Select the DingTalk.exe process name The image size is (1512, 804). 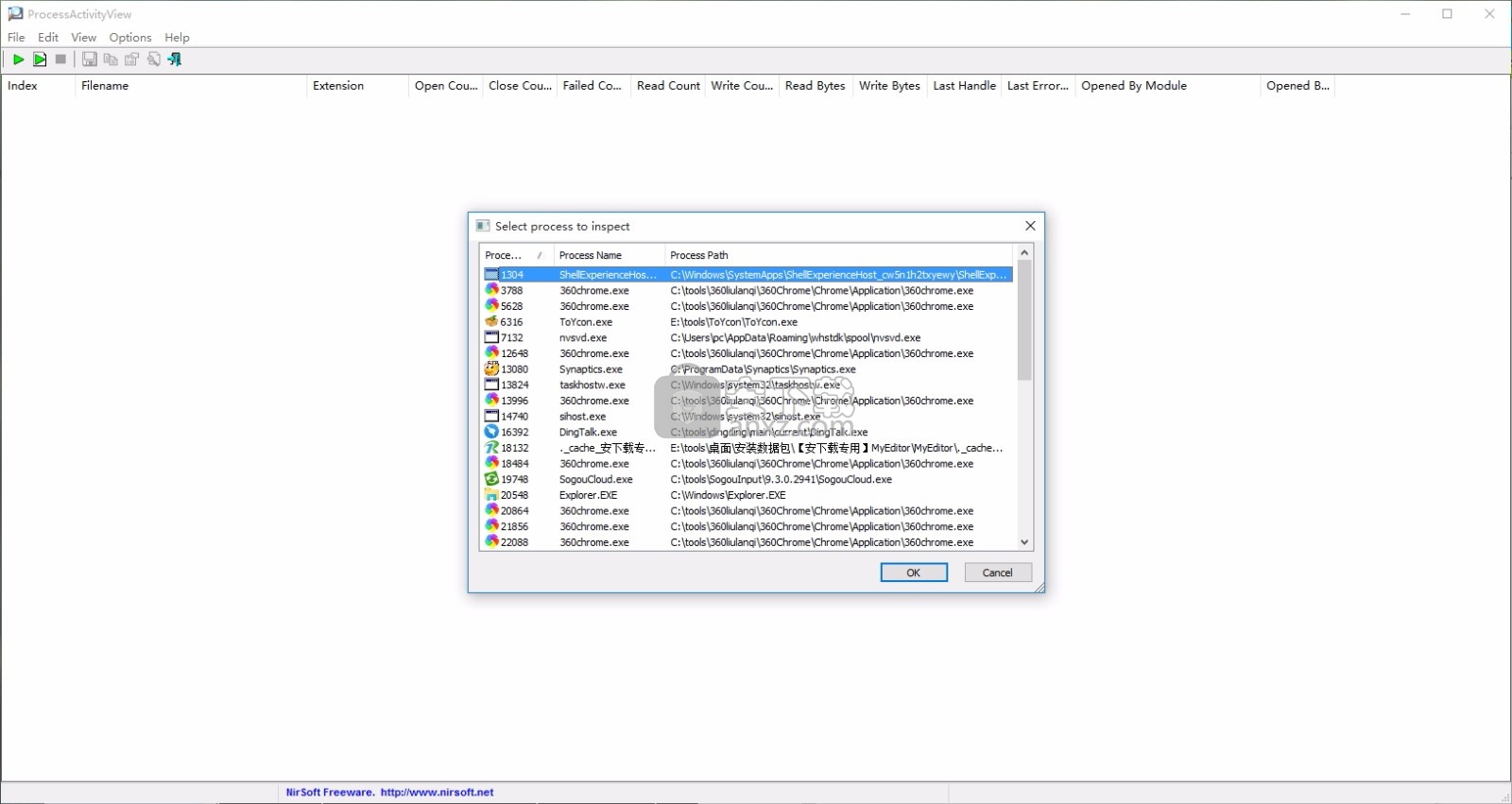588,432
